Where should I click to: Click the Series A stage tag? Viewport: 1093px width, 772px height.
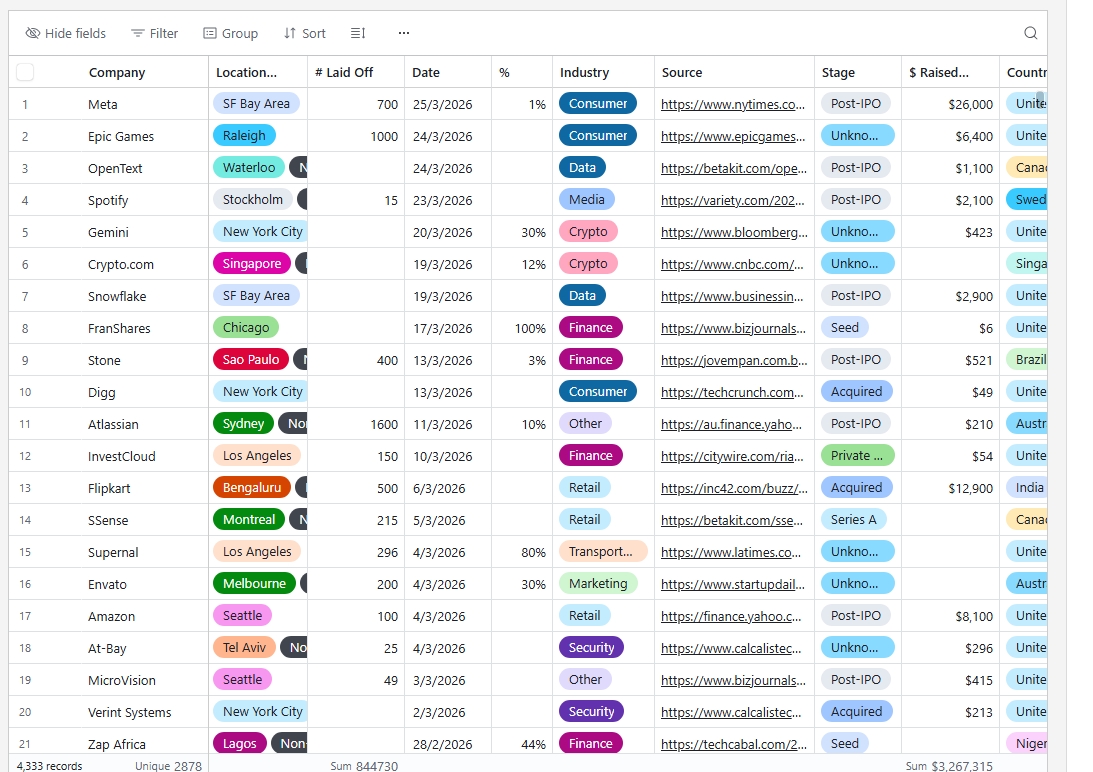[x=854, y=520]
